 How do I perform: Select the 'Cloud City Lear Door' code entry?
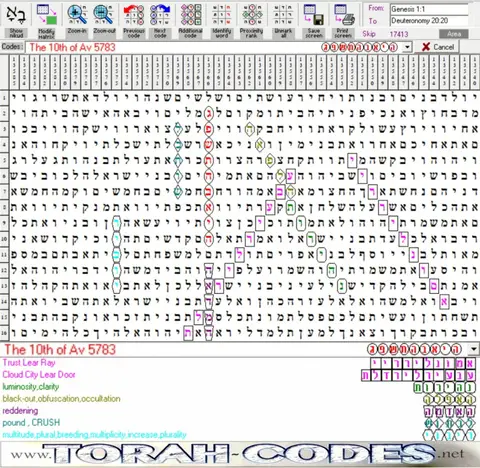pyautogui.click(x=39, y=375)
